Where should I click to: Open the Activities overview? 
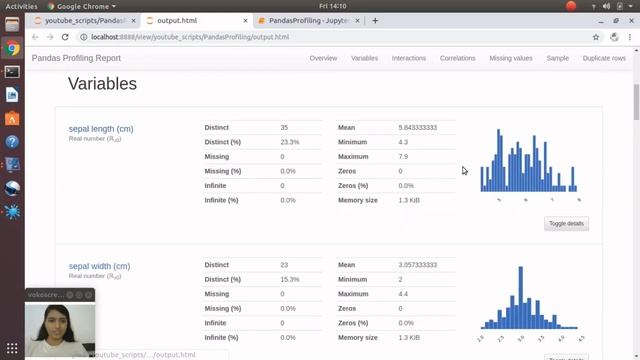click(21, 6)
